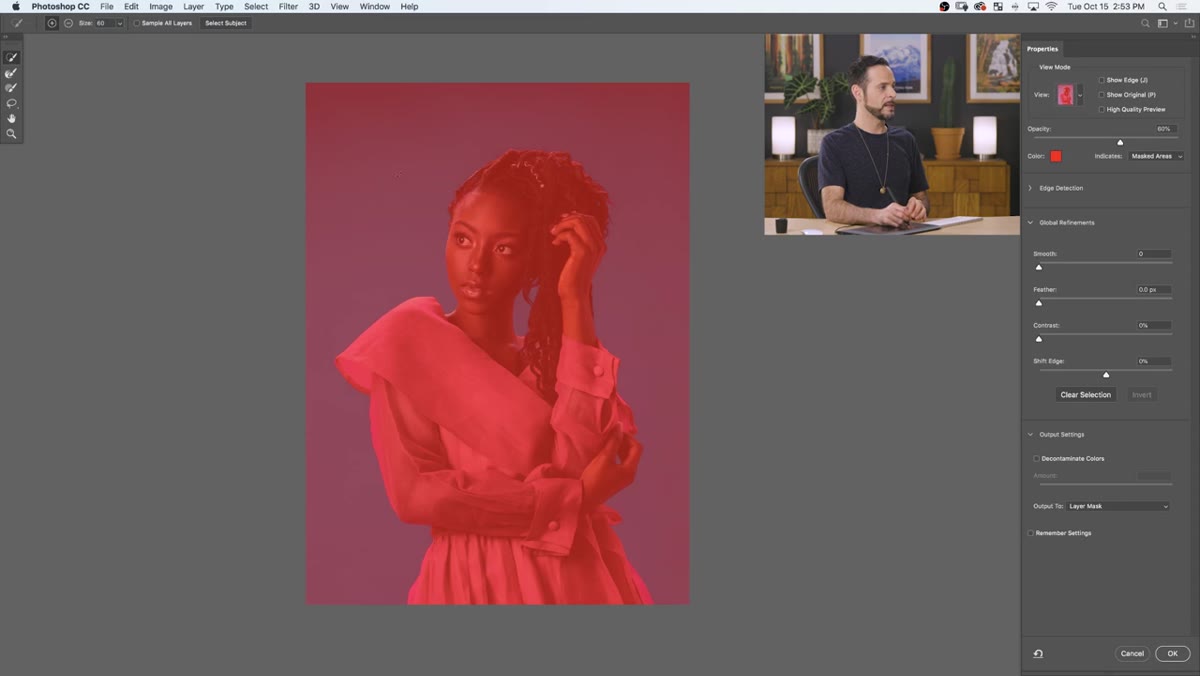Enable Show Edge (J) checkbox
This screenshot has height=676, width=1200.
pyautogui.click(x=1102, y=80)
